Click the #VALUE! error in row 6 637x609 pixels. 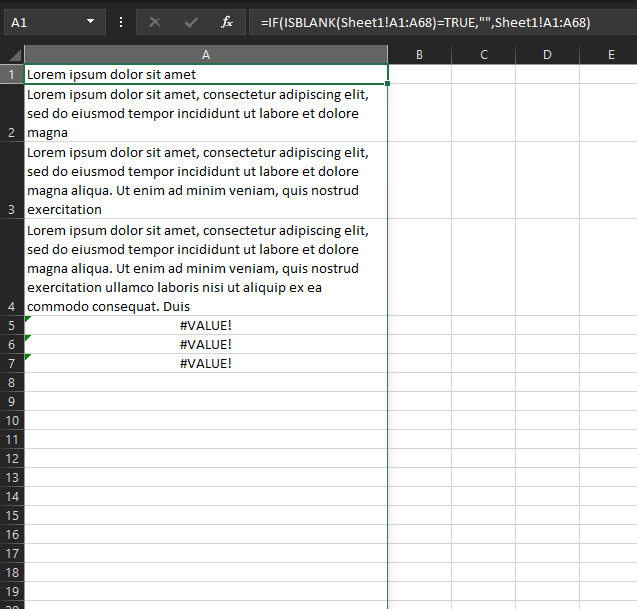point(206,345)
